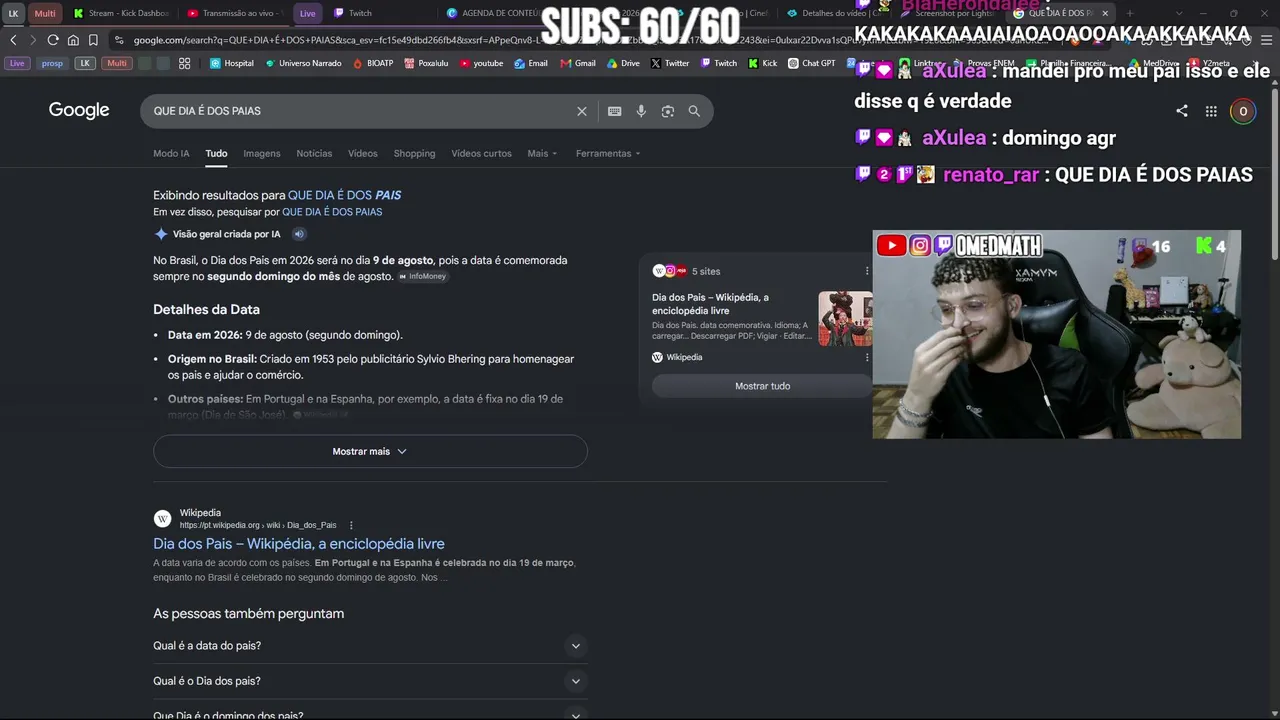This screenshot has width=1280, height=720.
Task: Open a new browser tab
Action: point(1130,13)
